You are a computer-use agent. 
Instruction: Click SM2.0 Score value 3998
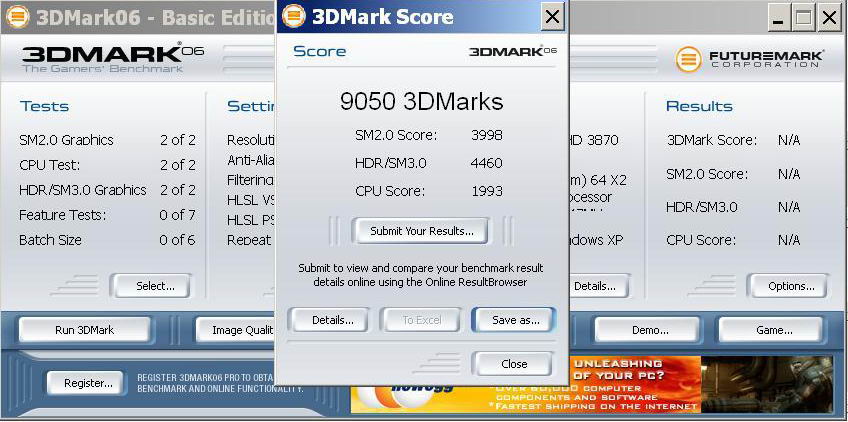(x=486, y=135)
